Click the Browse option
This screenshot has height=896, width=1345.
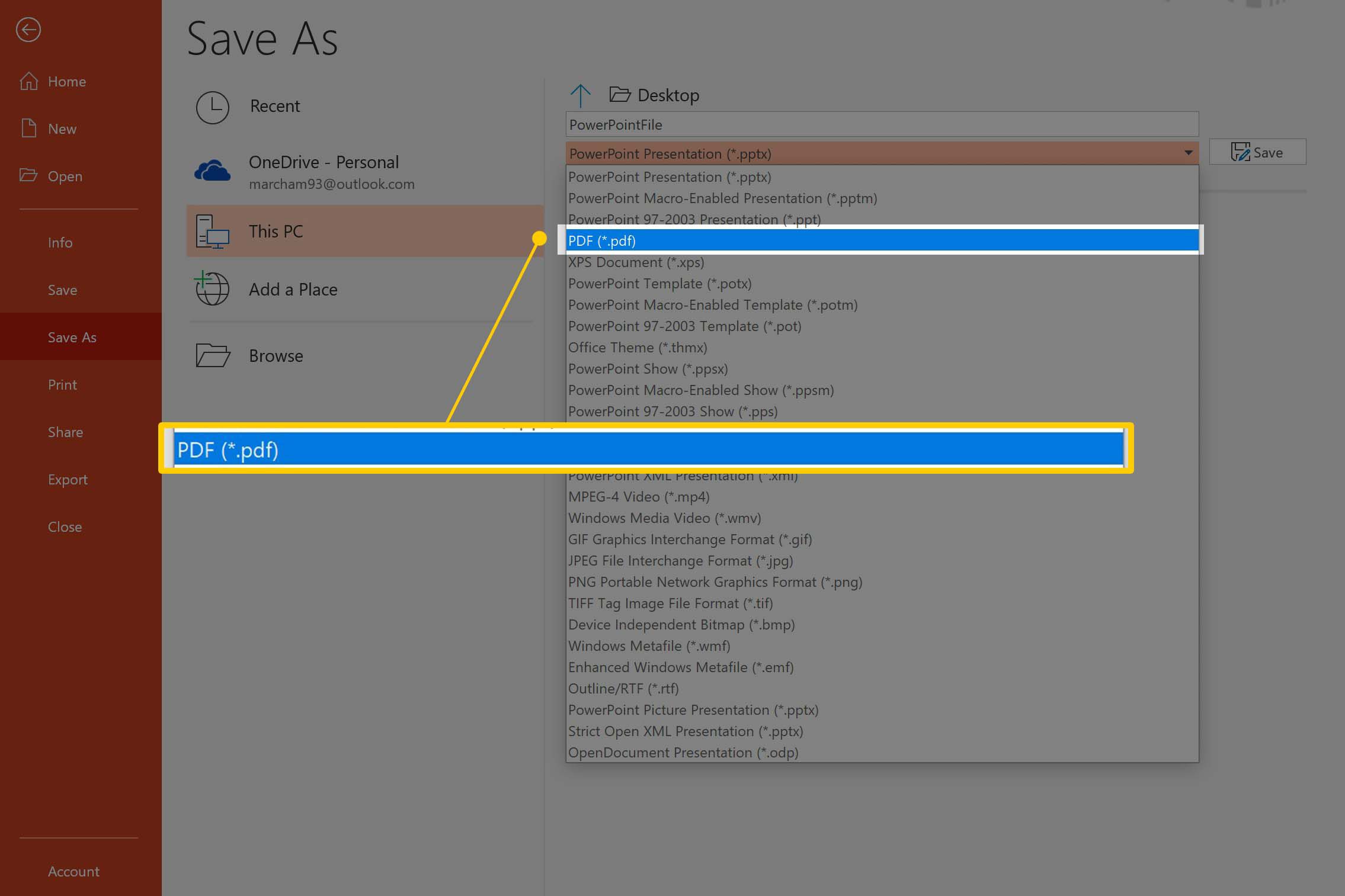(276, 355)
